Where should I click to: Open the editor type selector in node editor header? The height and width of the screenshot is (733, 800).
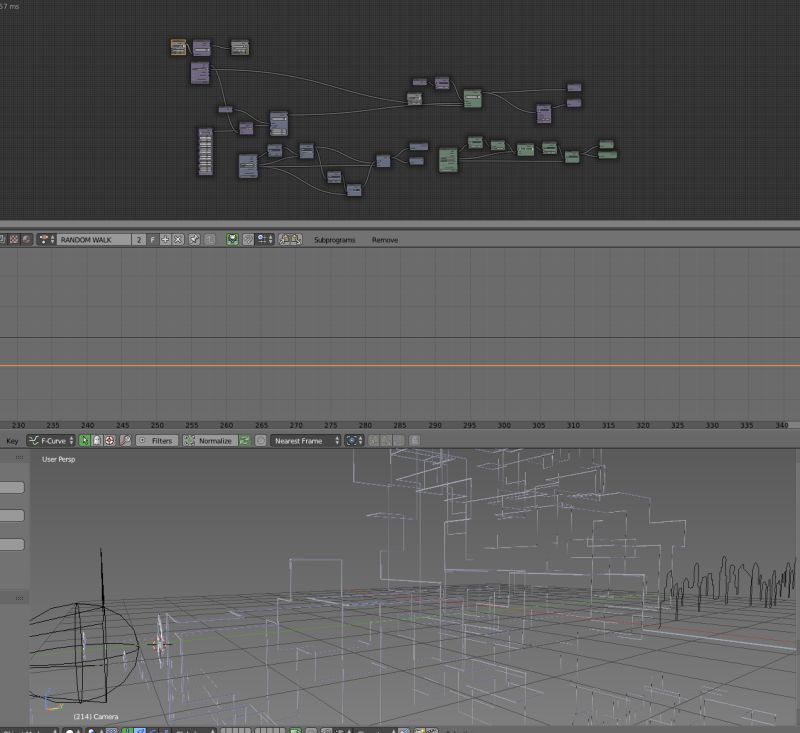point(6,240)
